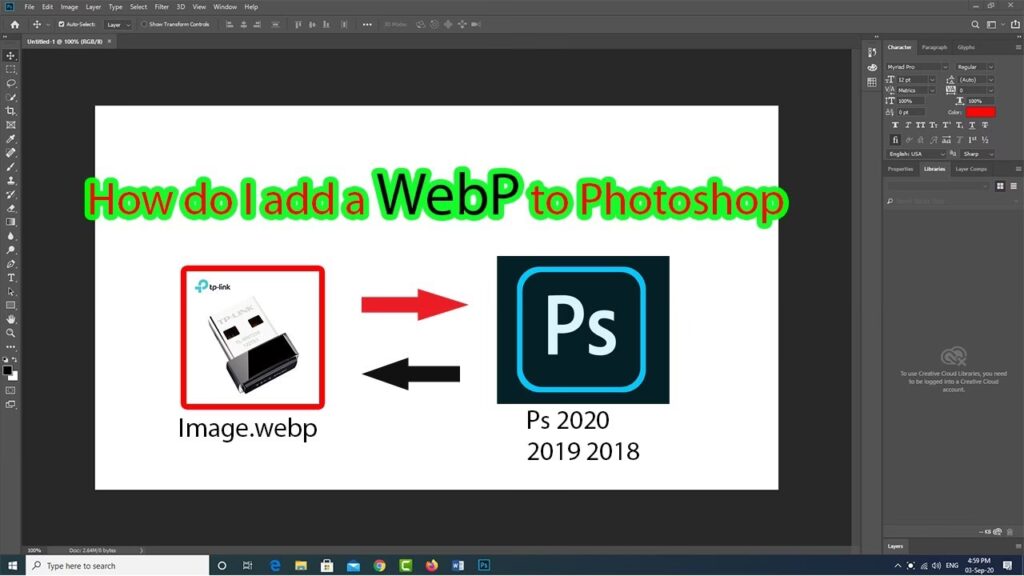Click the Photoshop icon in Windows taskbar
This screenshot has width=1024, height=576.
click(x=484, y=566)
